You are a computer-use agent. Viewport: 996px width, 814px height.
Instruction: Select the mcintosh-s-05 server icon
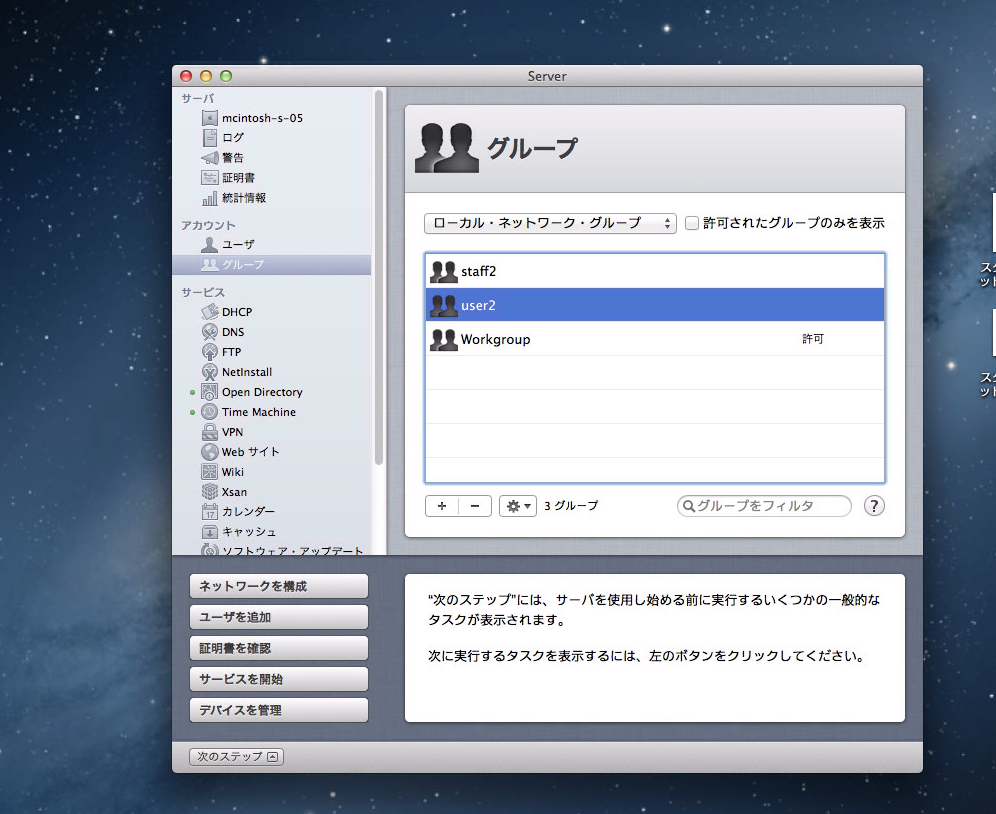[210, 118]
